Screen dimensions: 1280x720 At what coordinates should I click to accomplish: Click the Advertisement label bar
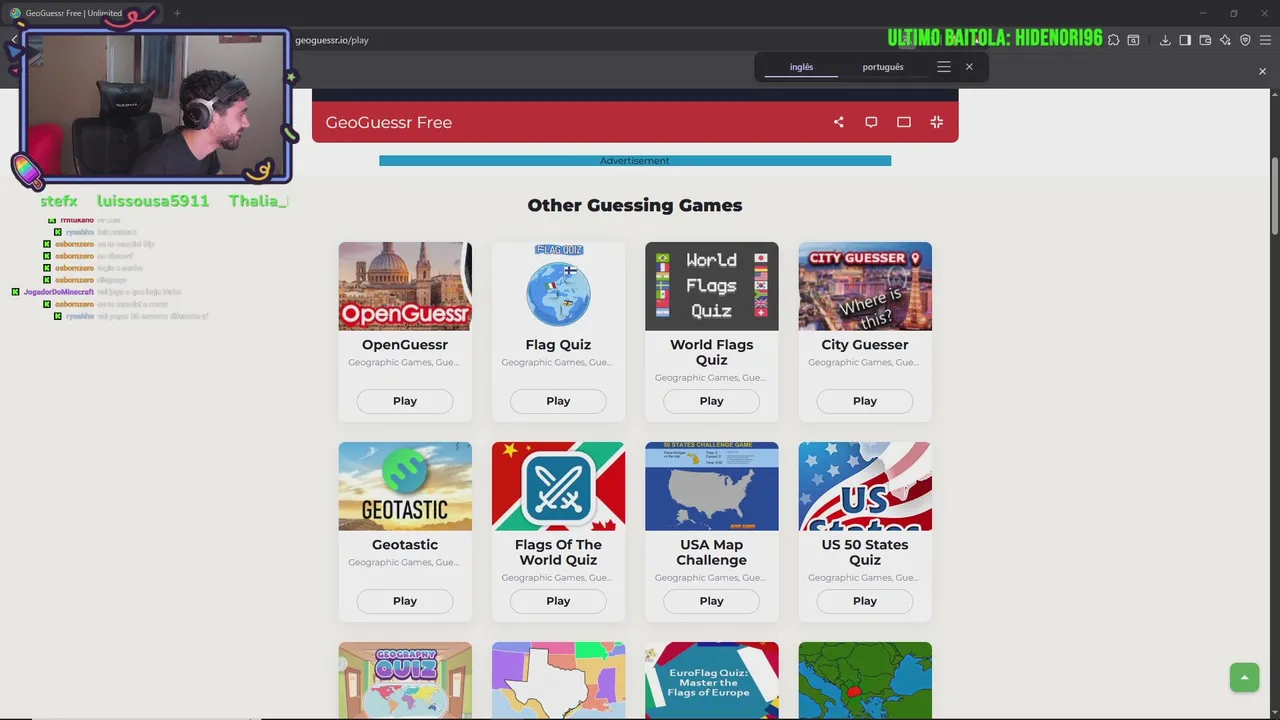point(635,160)
